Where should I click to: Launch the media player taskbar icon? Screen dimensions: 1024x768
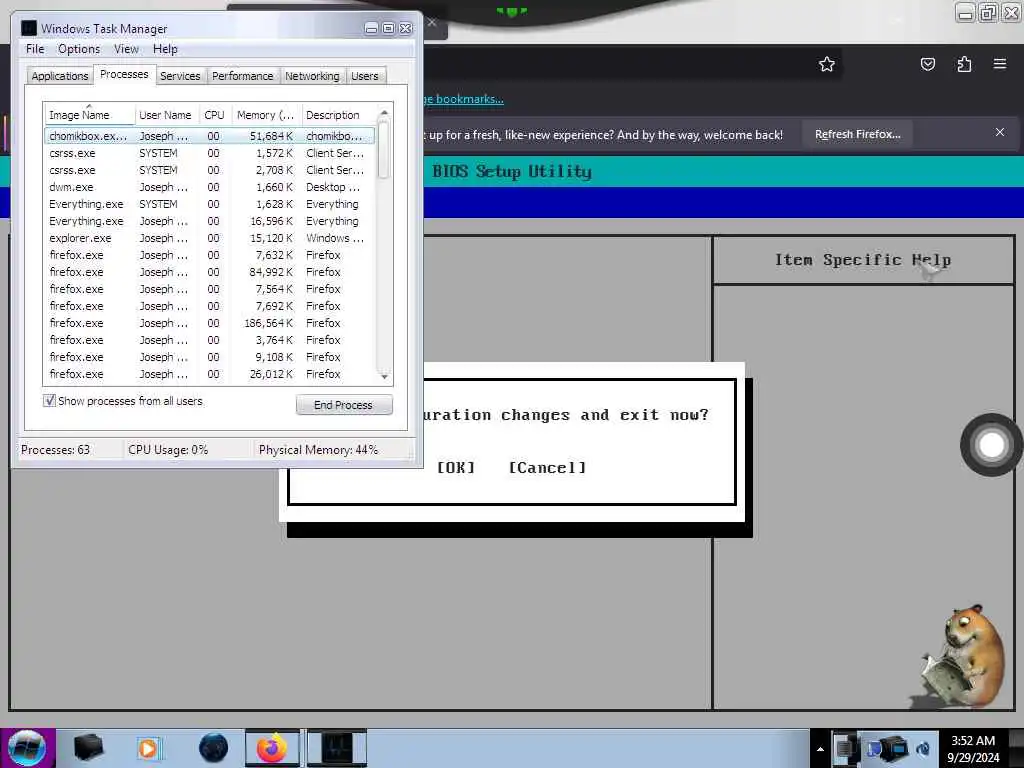coord(149,748)
